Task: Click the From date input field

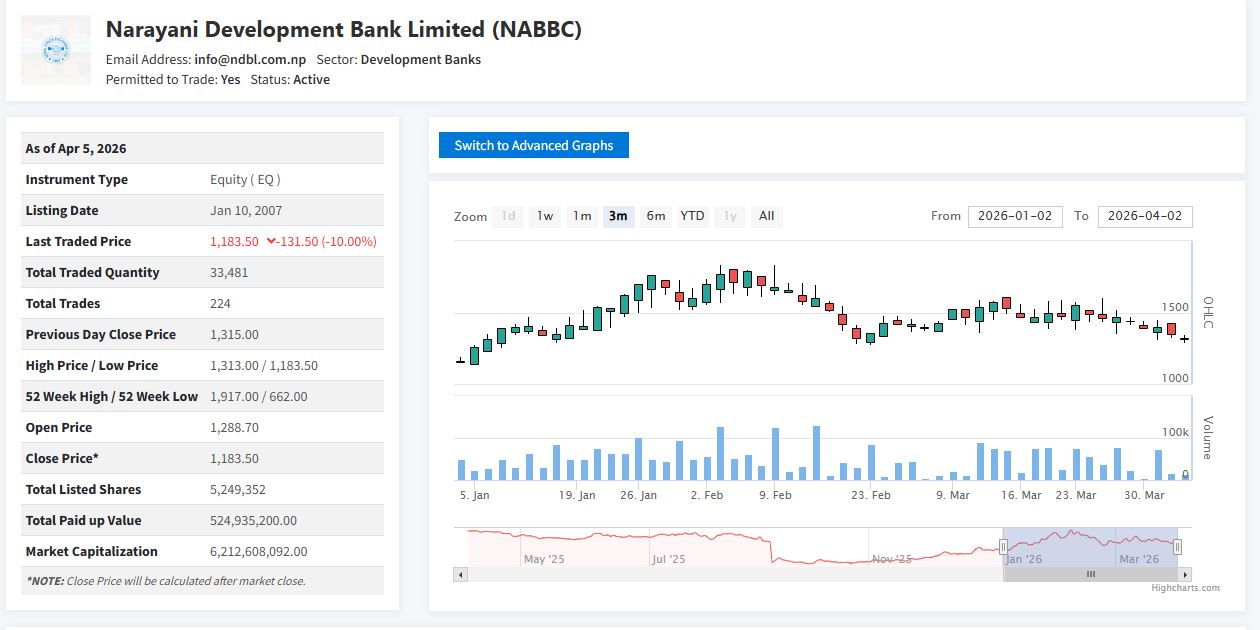Action: coord(1015,216)
